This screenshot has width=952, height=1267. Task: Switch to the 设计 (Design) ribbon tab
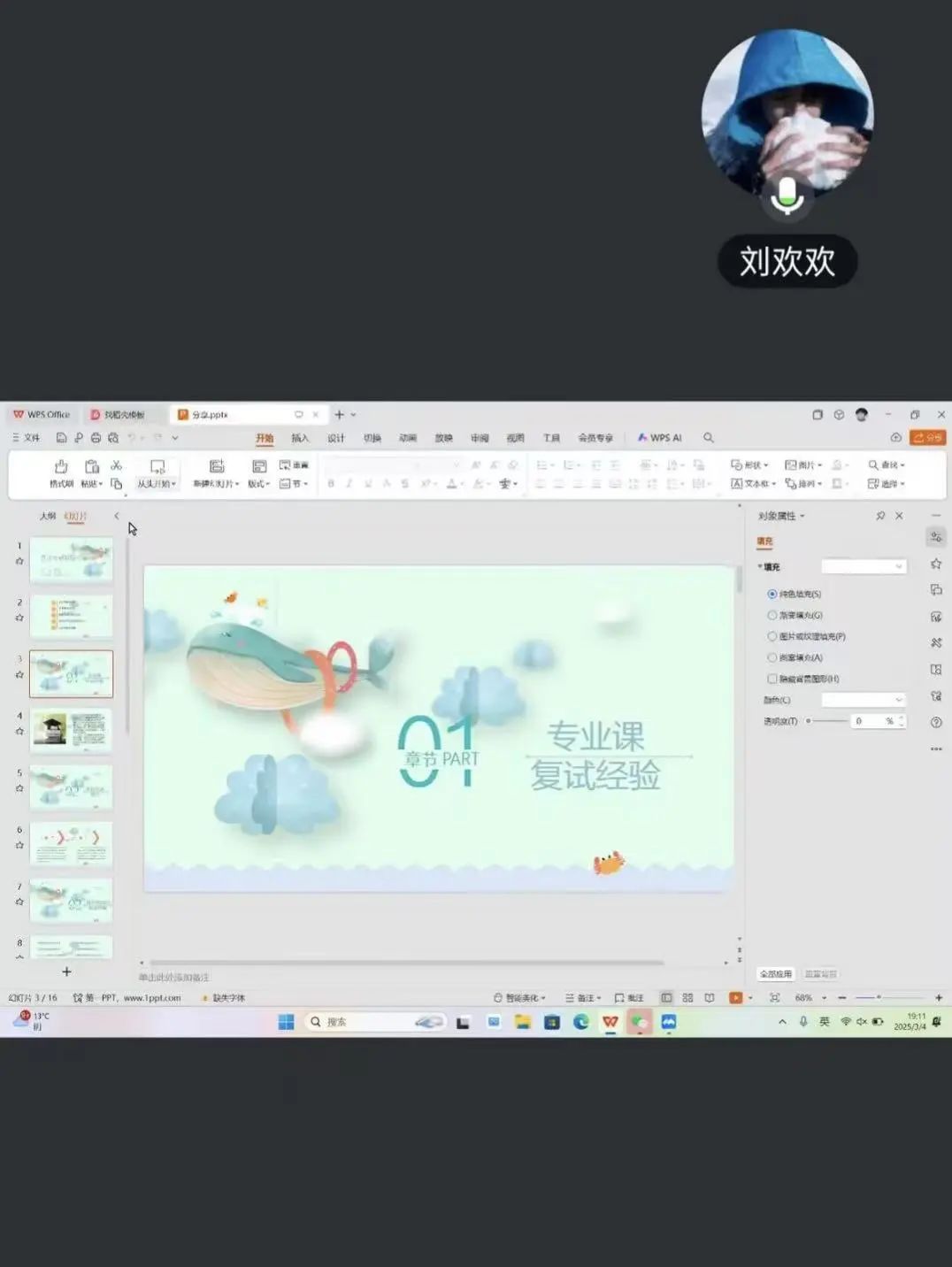coord(336,438)
